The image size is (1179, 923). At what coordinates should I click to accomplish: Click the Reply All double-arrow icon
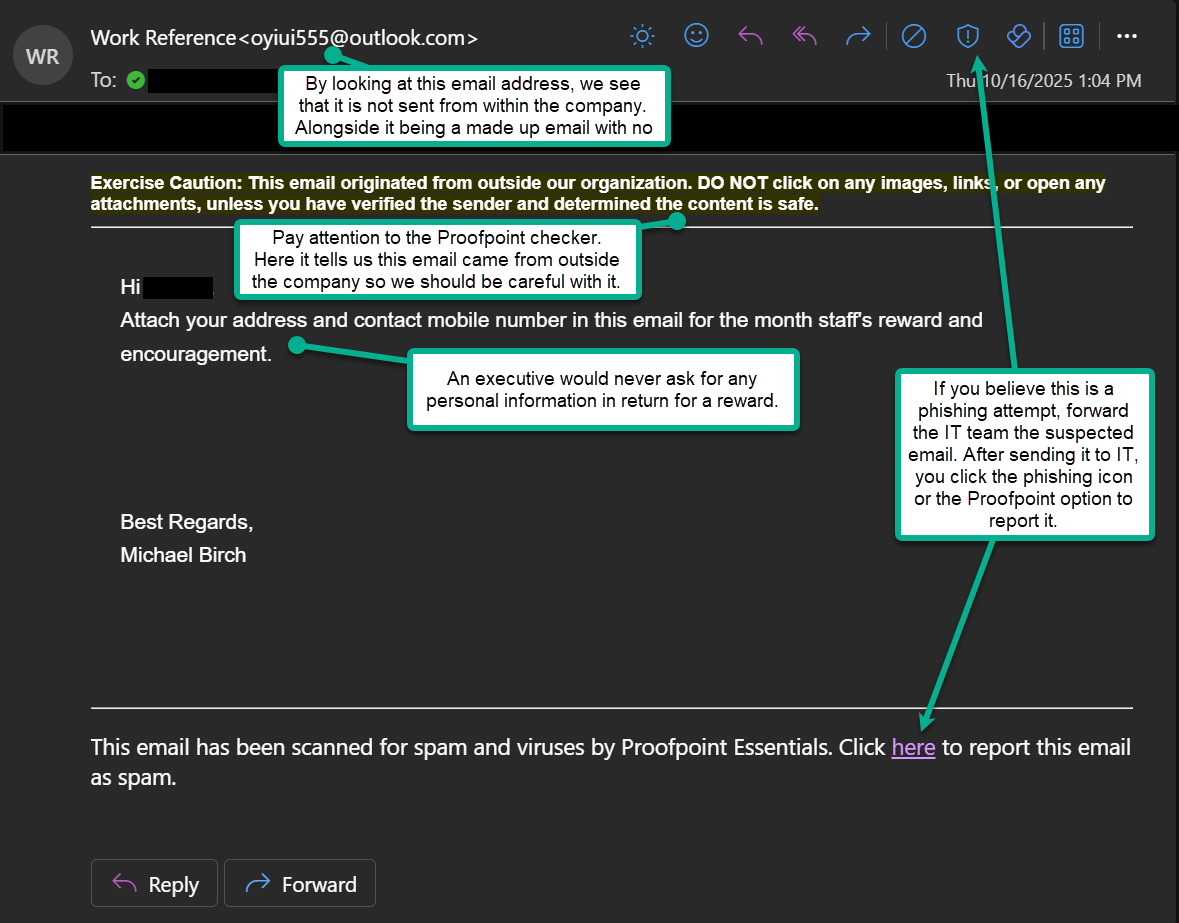[x=804, y=37]
